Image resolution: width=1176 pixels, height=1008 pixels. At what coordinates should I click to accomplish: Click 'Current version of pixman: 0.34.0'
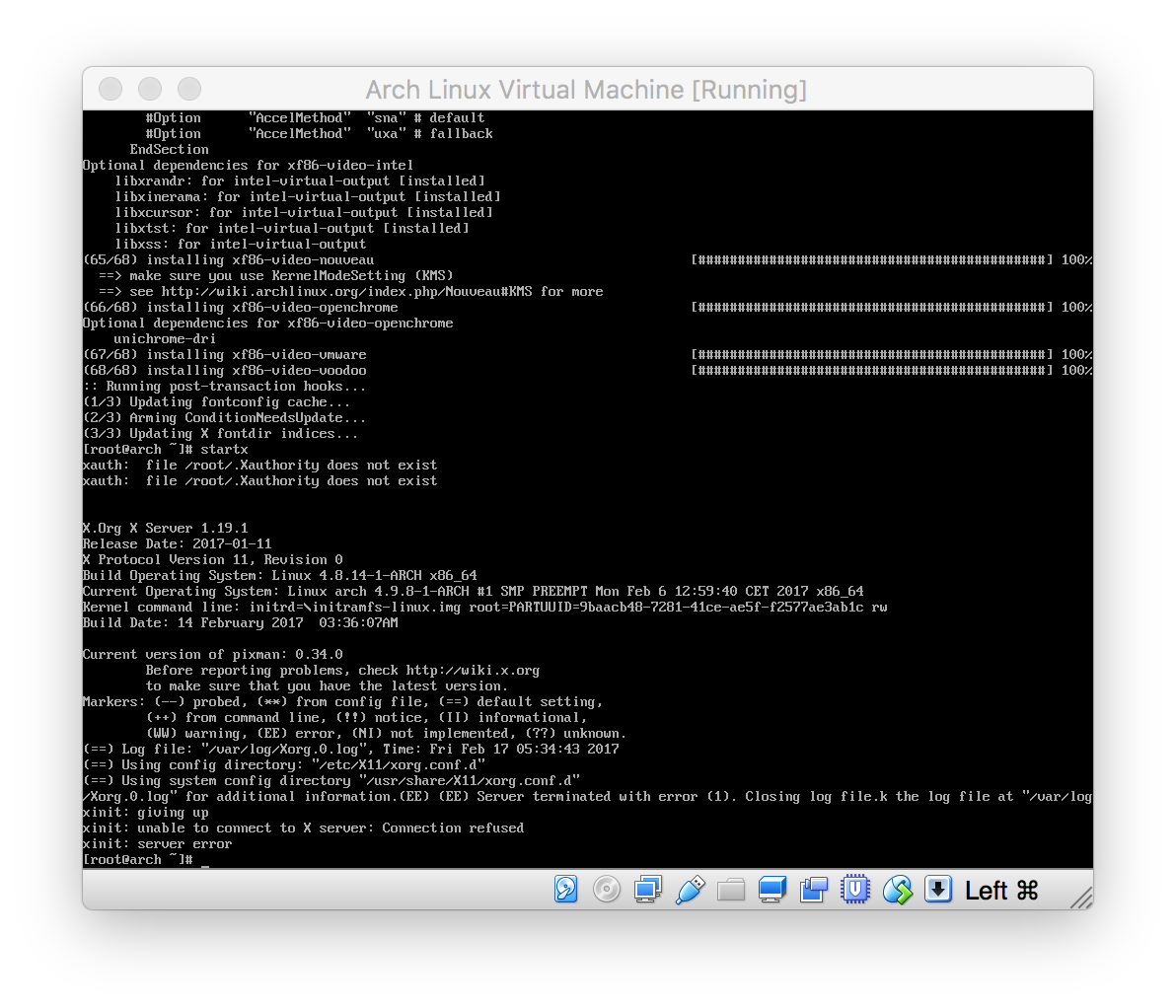(x=212, y=655)
